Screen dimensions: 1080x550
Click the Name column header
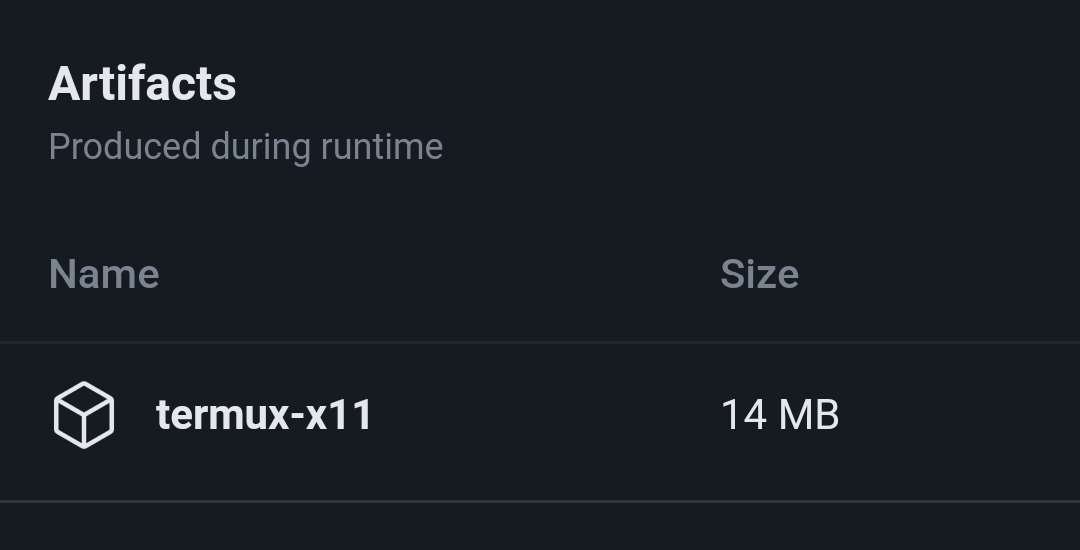[104, 274]
